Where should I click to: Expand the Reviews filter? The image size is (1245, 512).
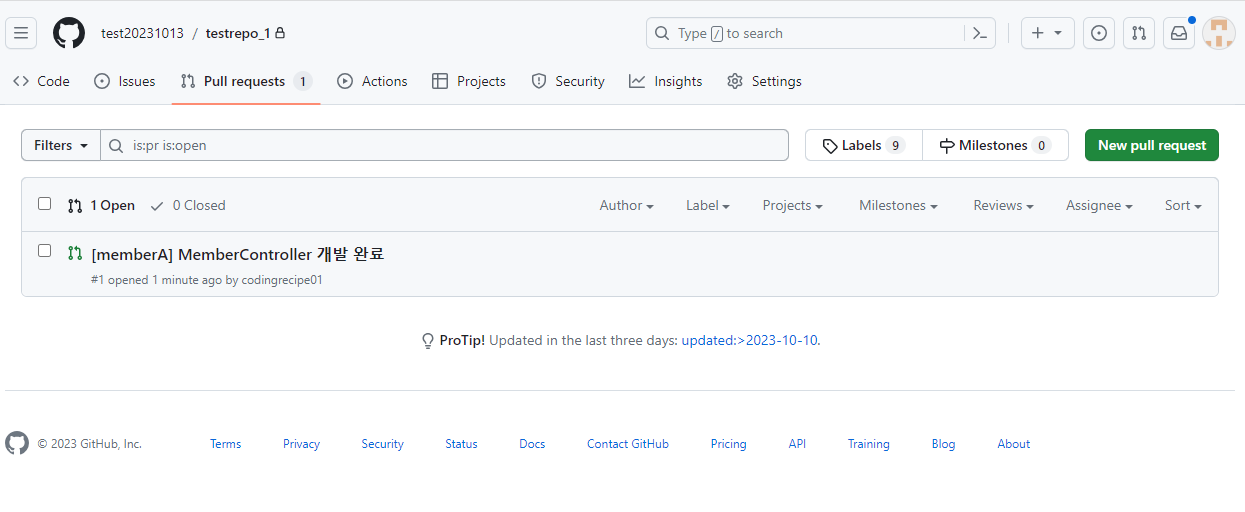tap(1003, 205)
